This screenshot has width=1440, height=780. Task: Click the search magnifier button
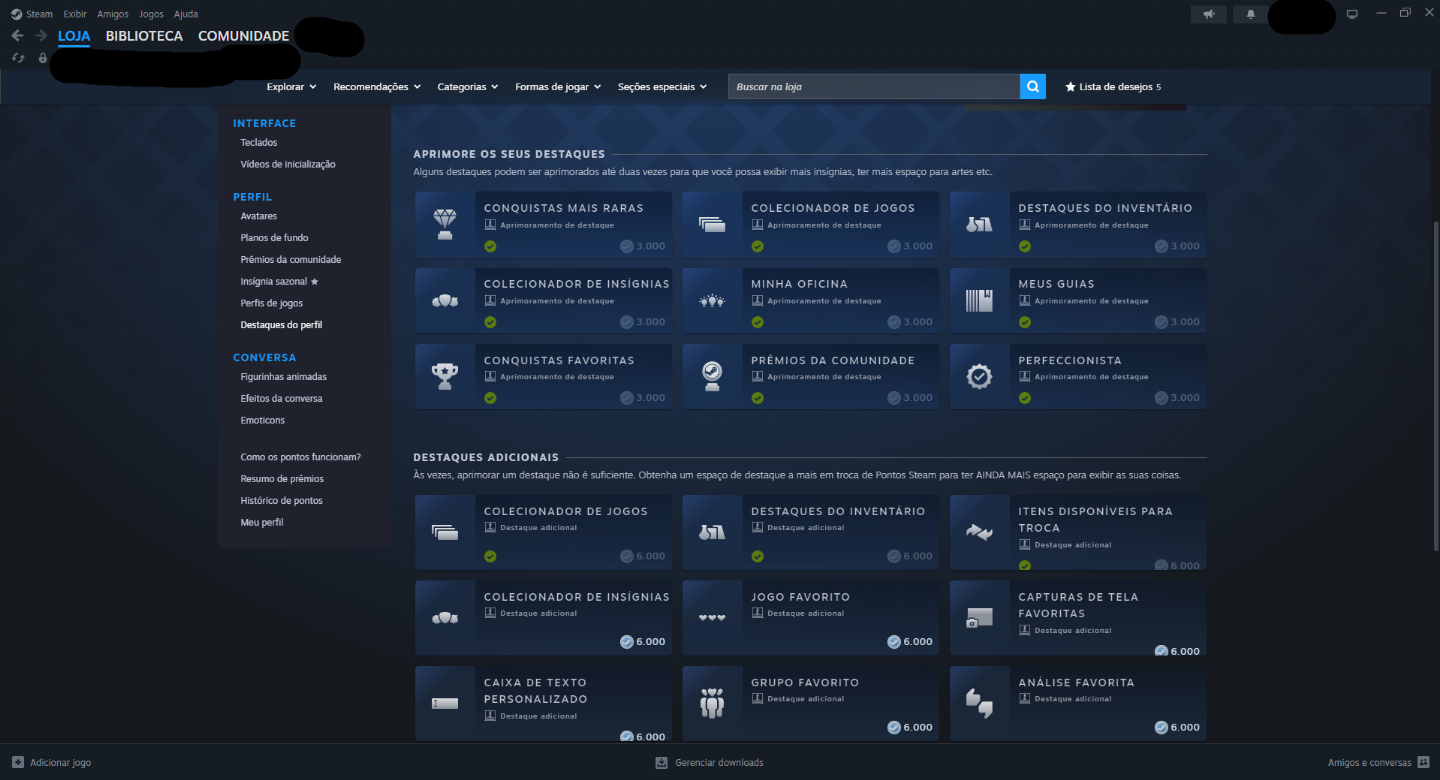coord(1032,87)
